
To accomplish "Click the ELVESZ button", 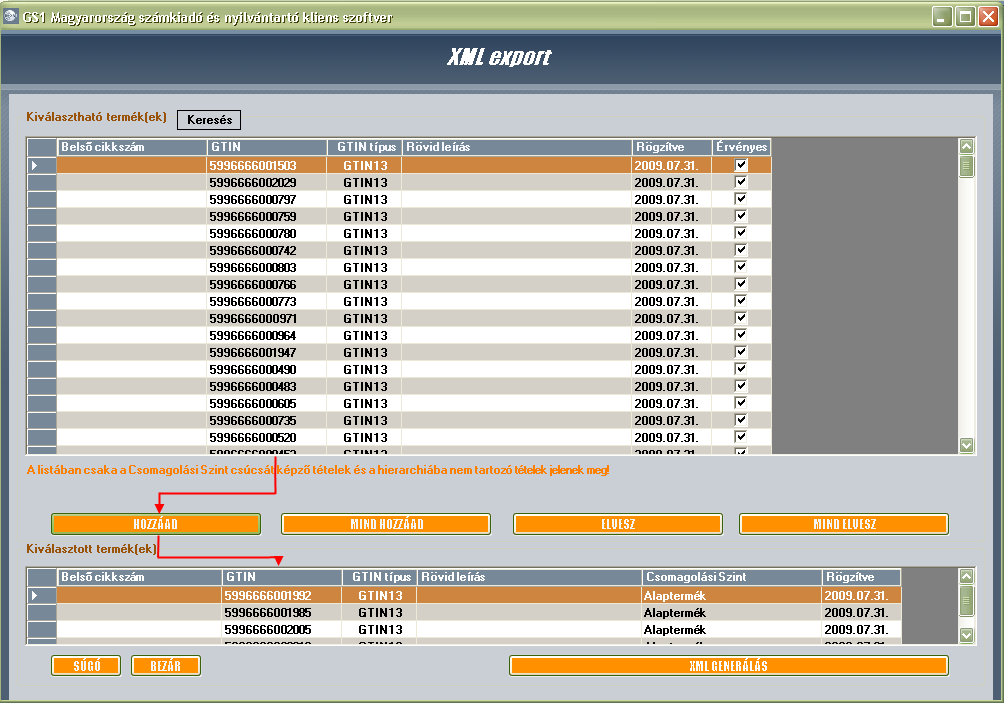I will (x=618, y=524).
